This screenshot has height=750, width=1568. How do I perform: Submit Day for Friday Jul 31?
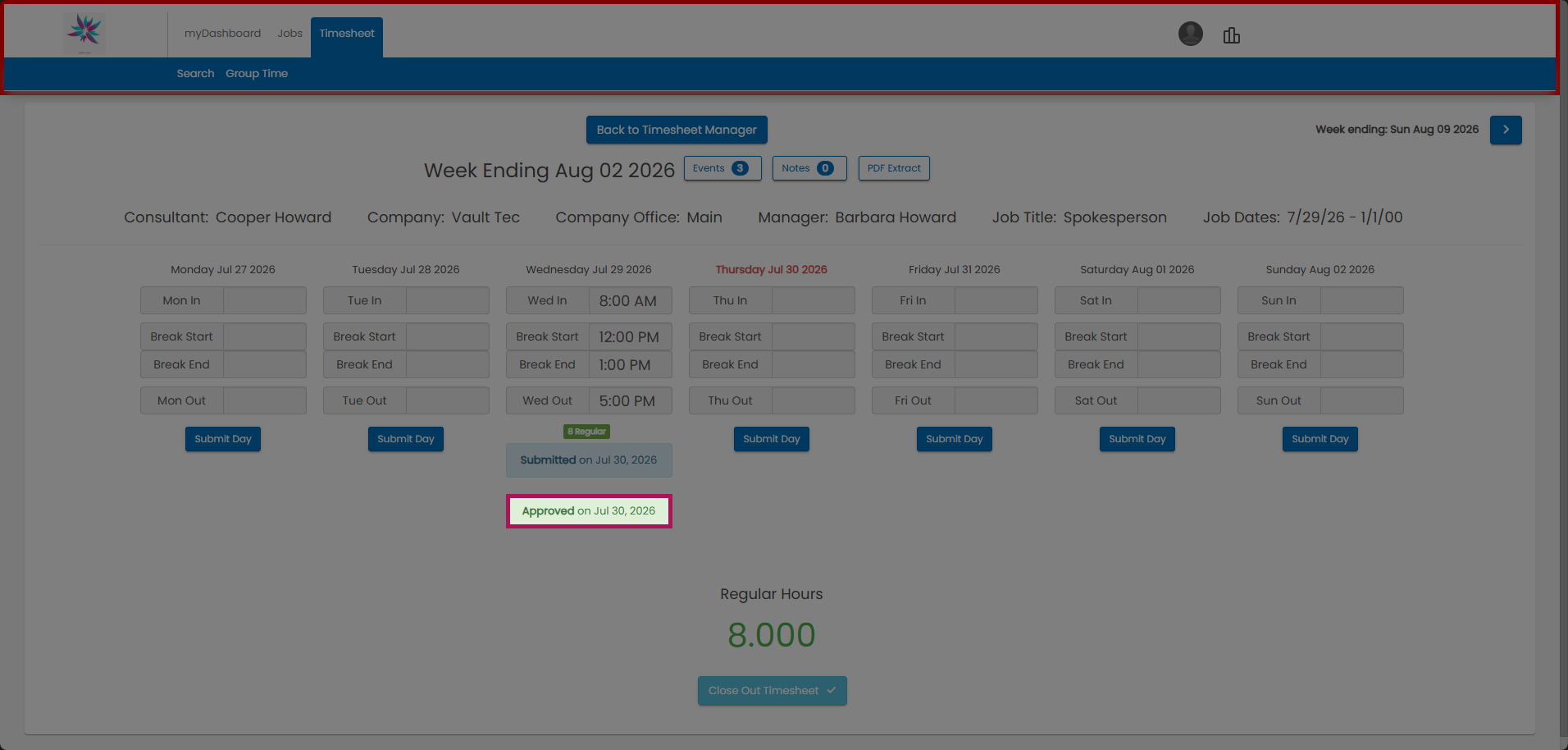[x=955, y=439]
